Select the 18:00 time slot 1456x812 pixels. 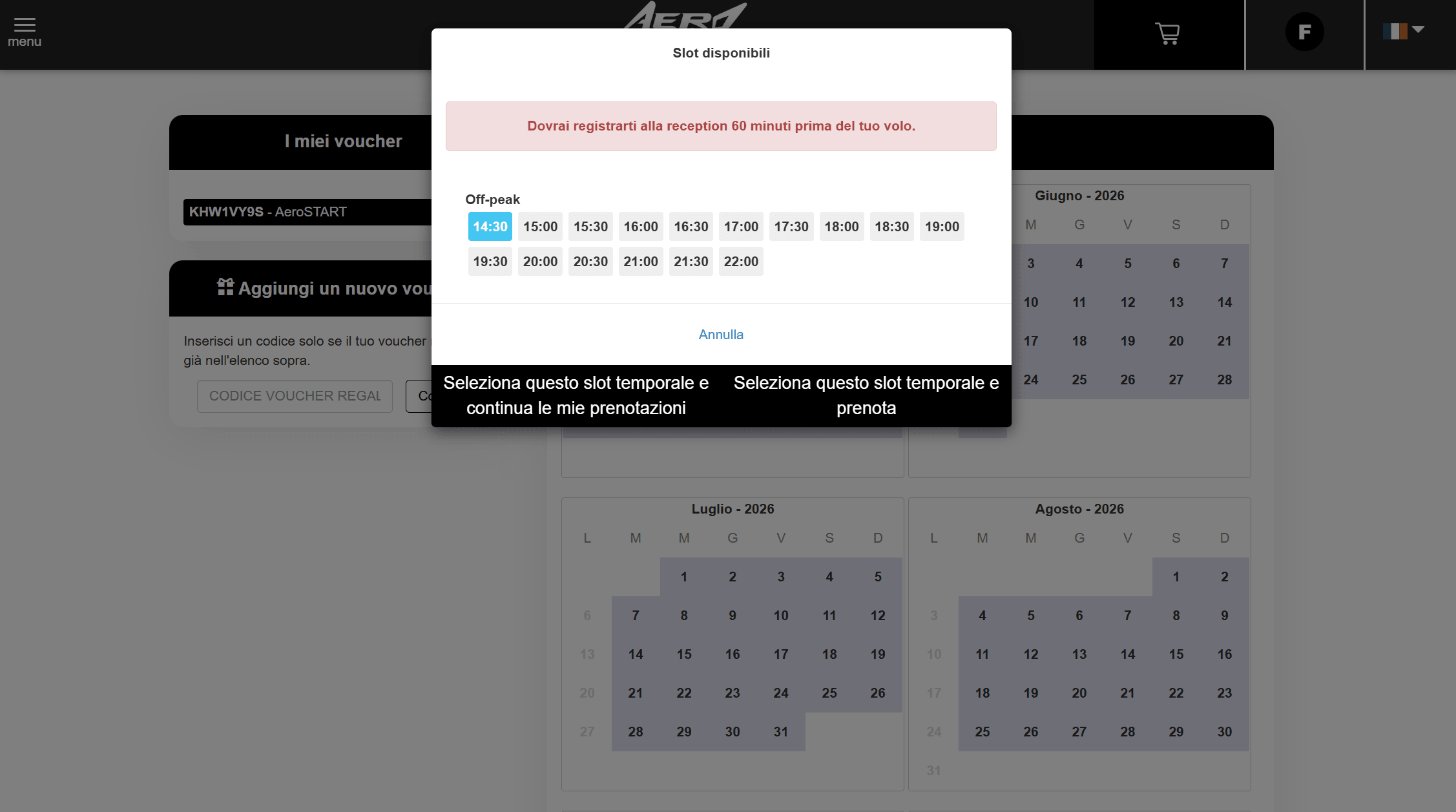click(x=842, y=227)
